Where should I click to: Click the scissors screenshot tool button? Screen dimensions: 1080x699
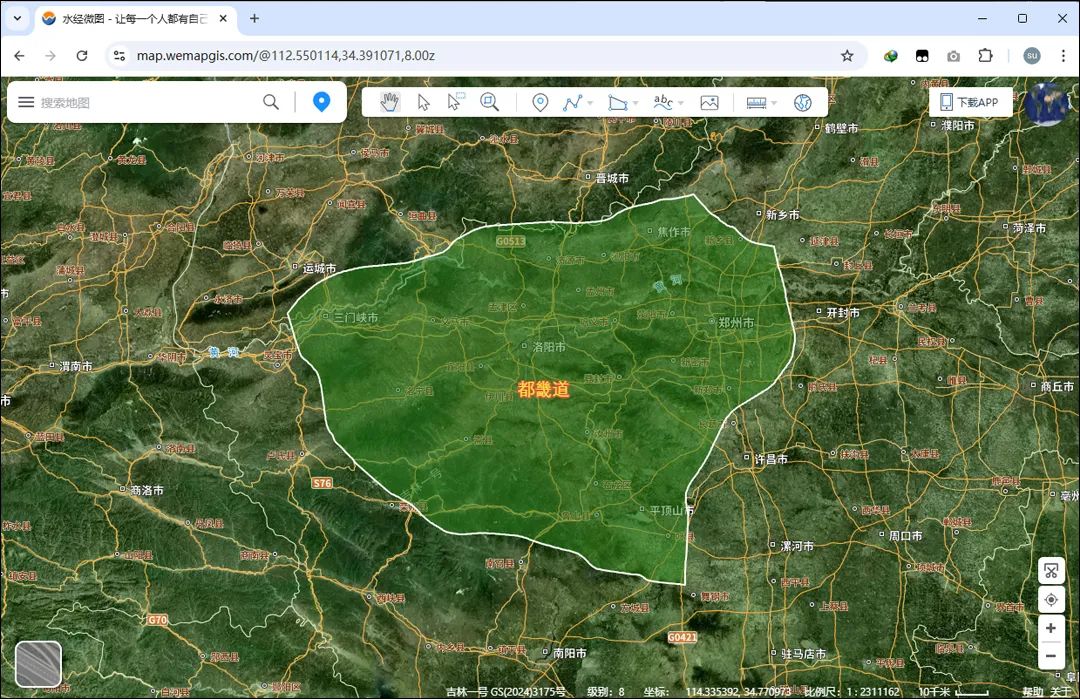click(x=1051, y=571)
